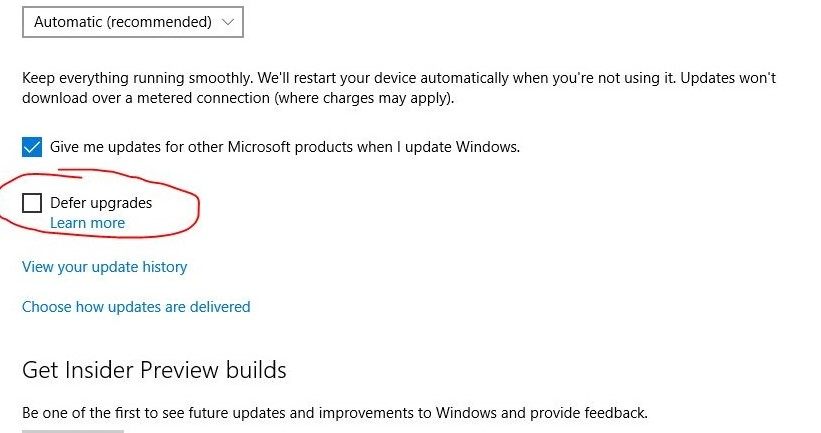Enable the Defer upgrades checkbox

32,203
